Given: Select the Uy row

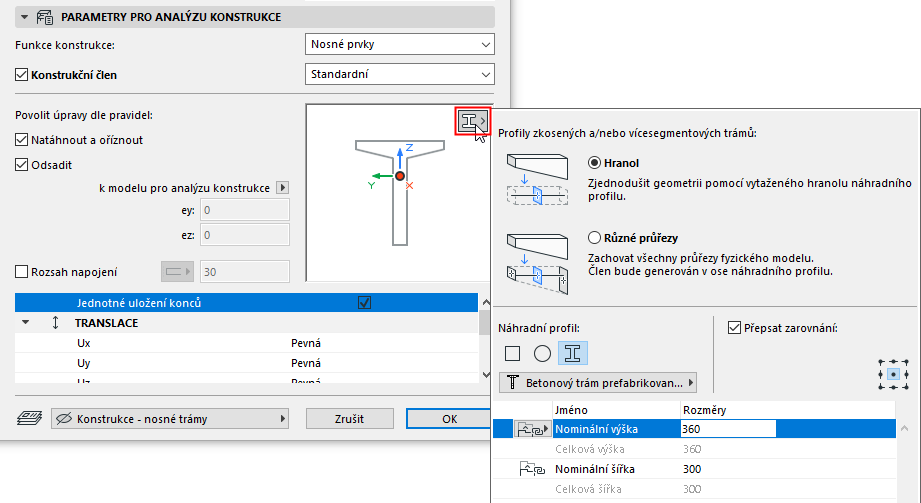Looking at the screenshot, I should [x=247, y=363].
